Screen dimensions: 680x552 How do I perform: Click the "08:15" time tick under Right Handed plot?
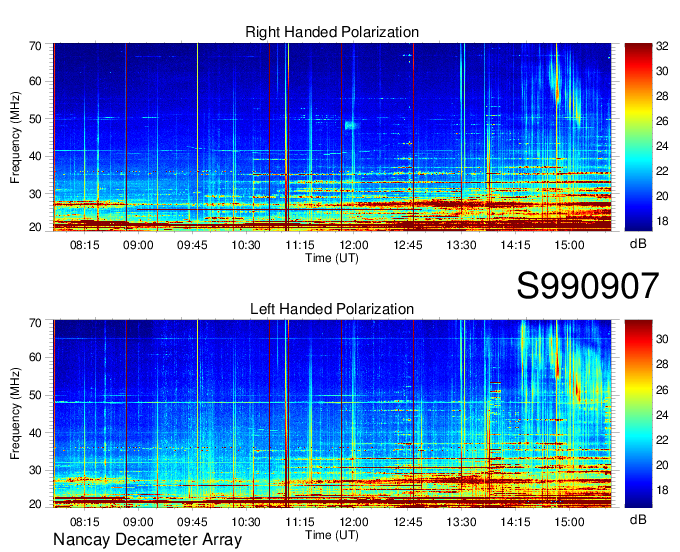click(85, 245)
